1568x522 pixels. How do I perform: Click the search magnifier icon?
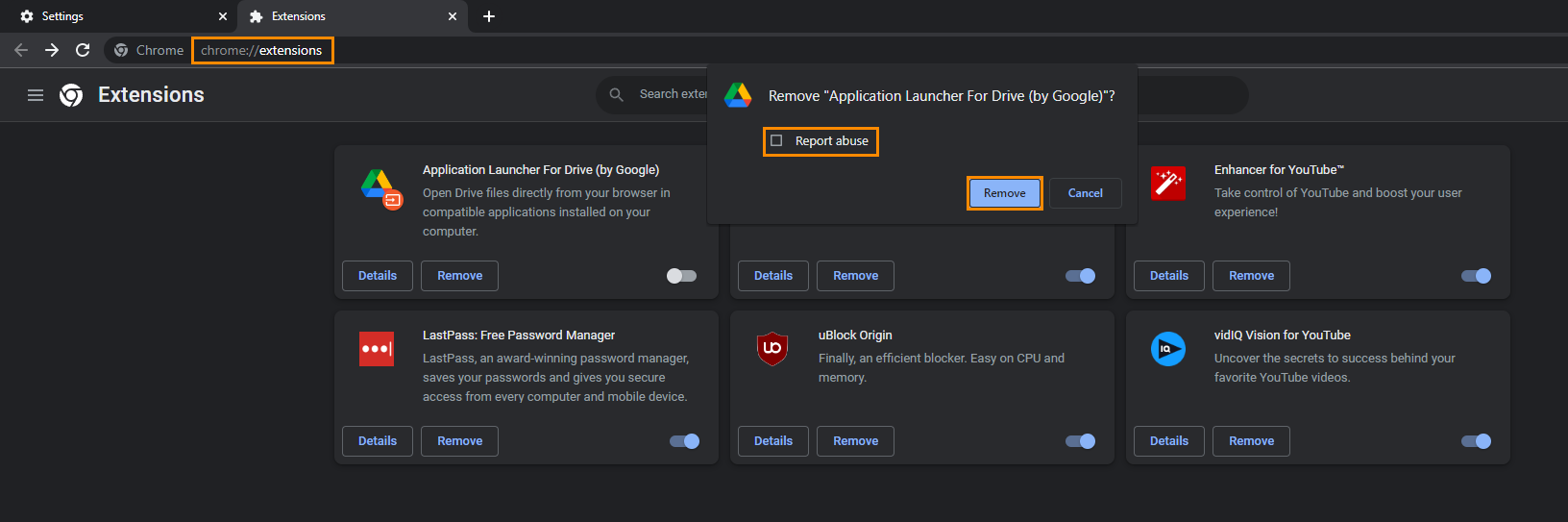point(617,94)
